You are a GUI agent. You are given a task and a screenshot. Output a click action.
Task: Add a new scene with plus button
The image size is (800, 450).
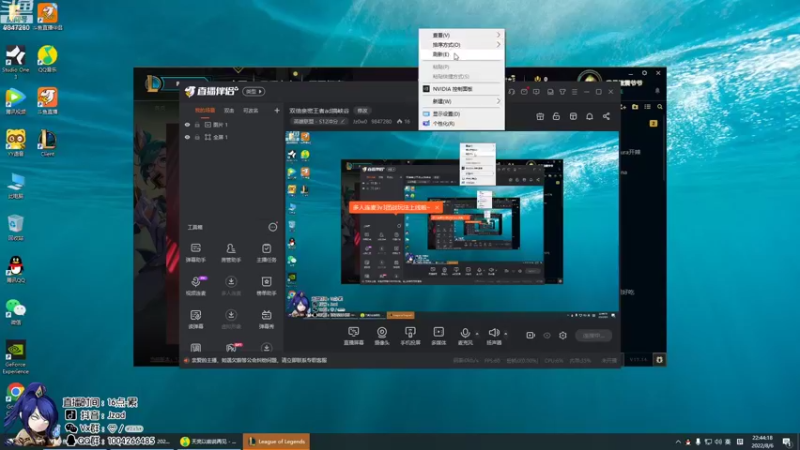click(277, 110)
